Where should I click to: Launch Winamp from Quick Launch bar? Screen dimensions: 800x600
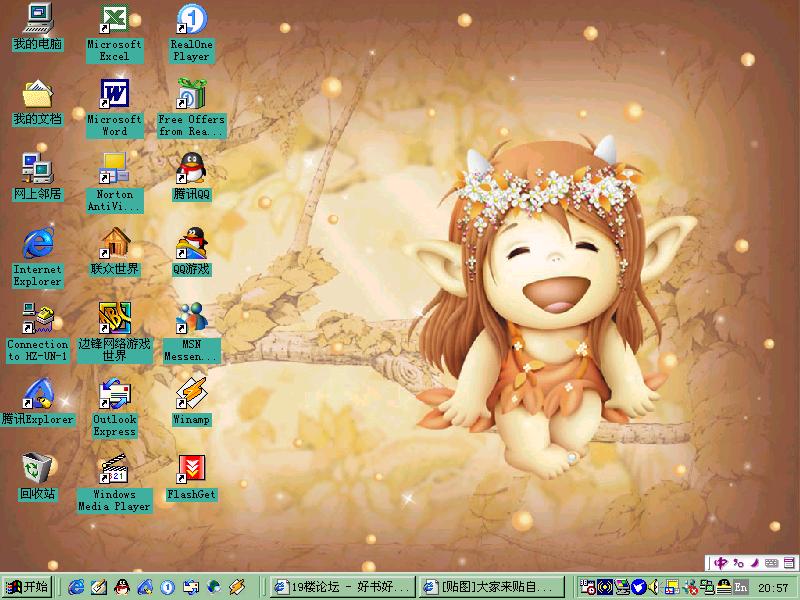pyautogui.click(x=236, y=587)
